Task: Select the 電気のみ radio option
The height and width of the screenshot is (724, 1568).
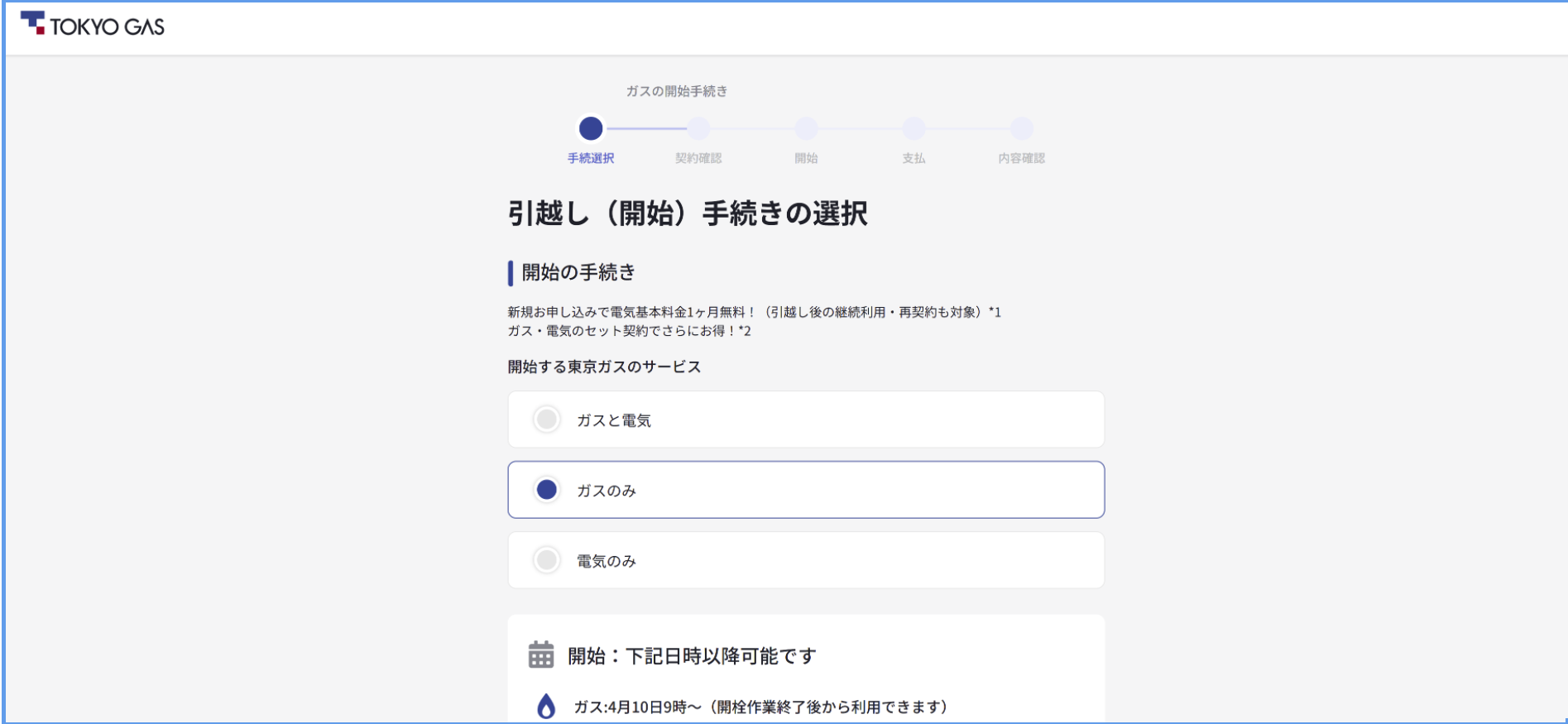Action: [x=806, y=560]
